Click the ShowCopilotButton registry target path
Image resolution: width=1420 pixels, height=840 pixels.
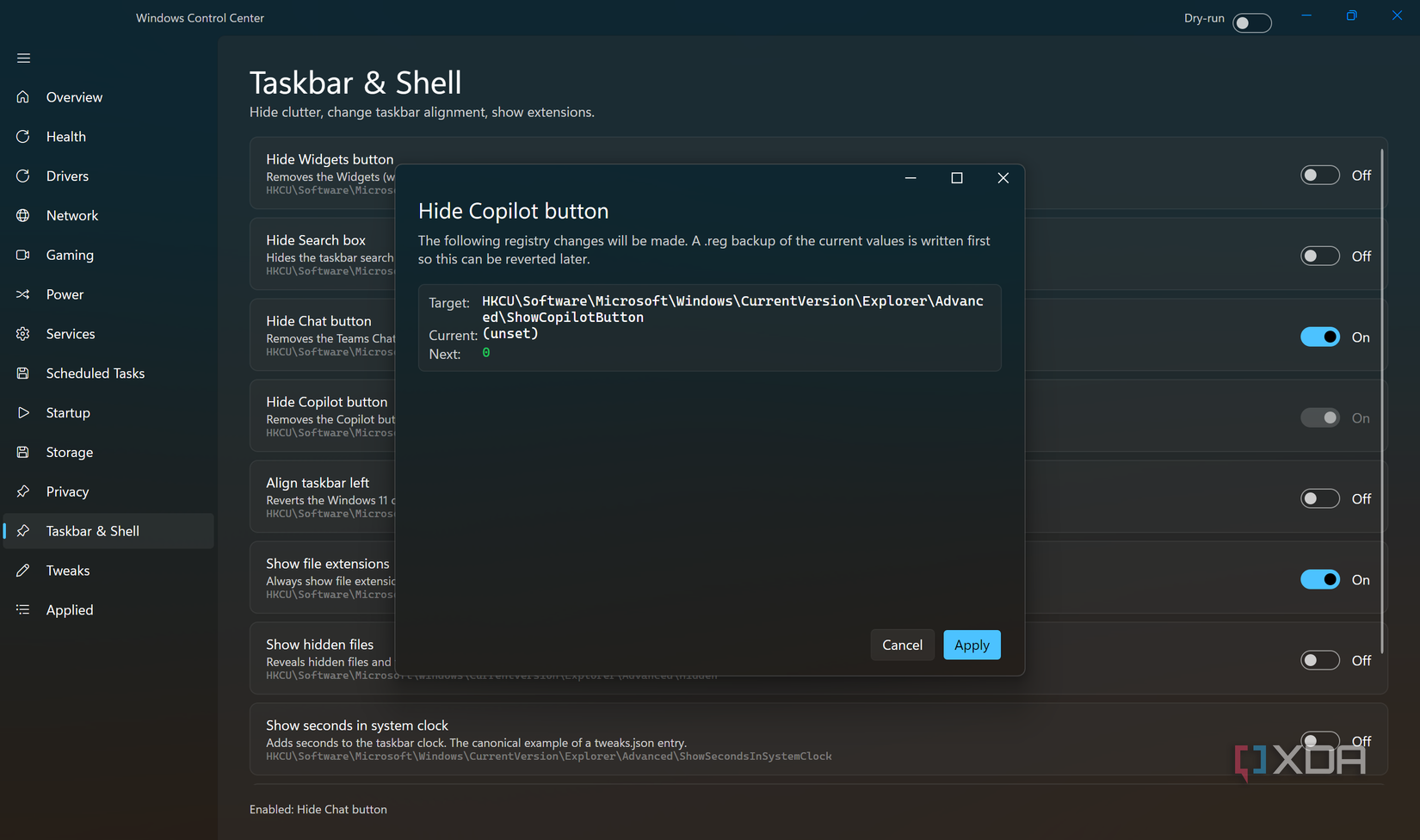coord(732,309)
